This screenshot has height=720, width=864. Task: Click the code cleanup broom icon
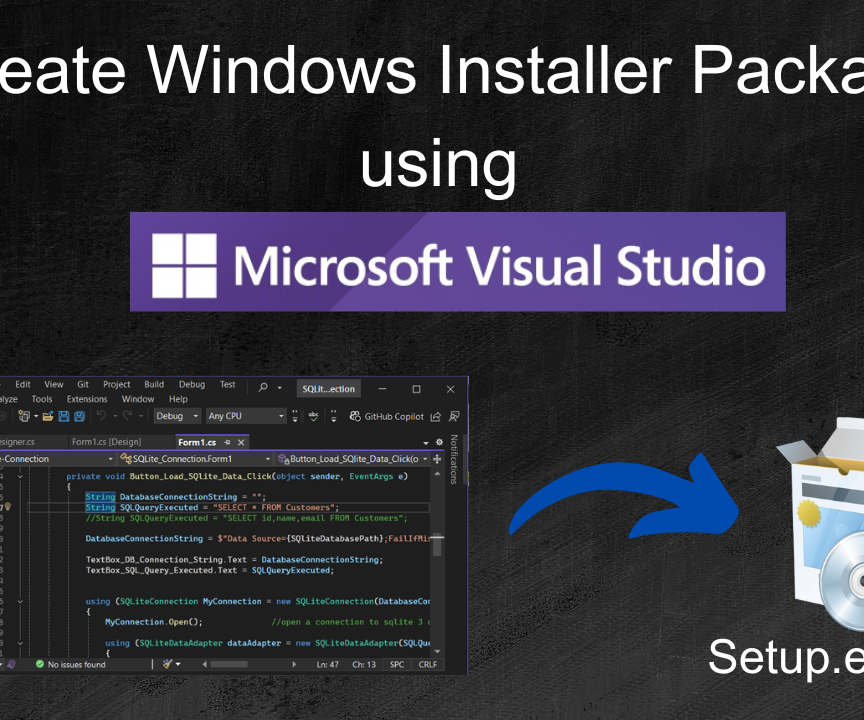(x=168, y=664)
